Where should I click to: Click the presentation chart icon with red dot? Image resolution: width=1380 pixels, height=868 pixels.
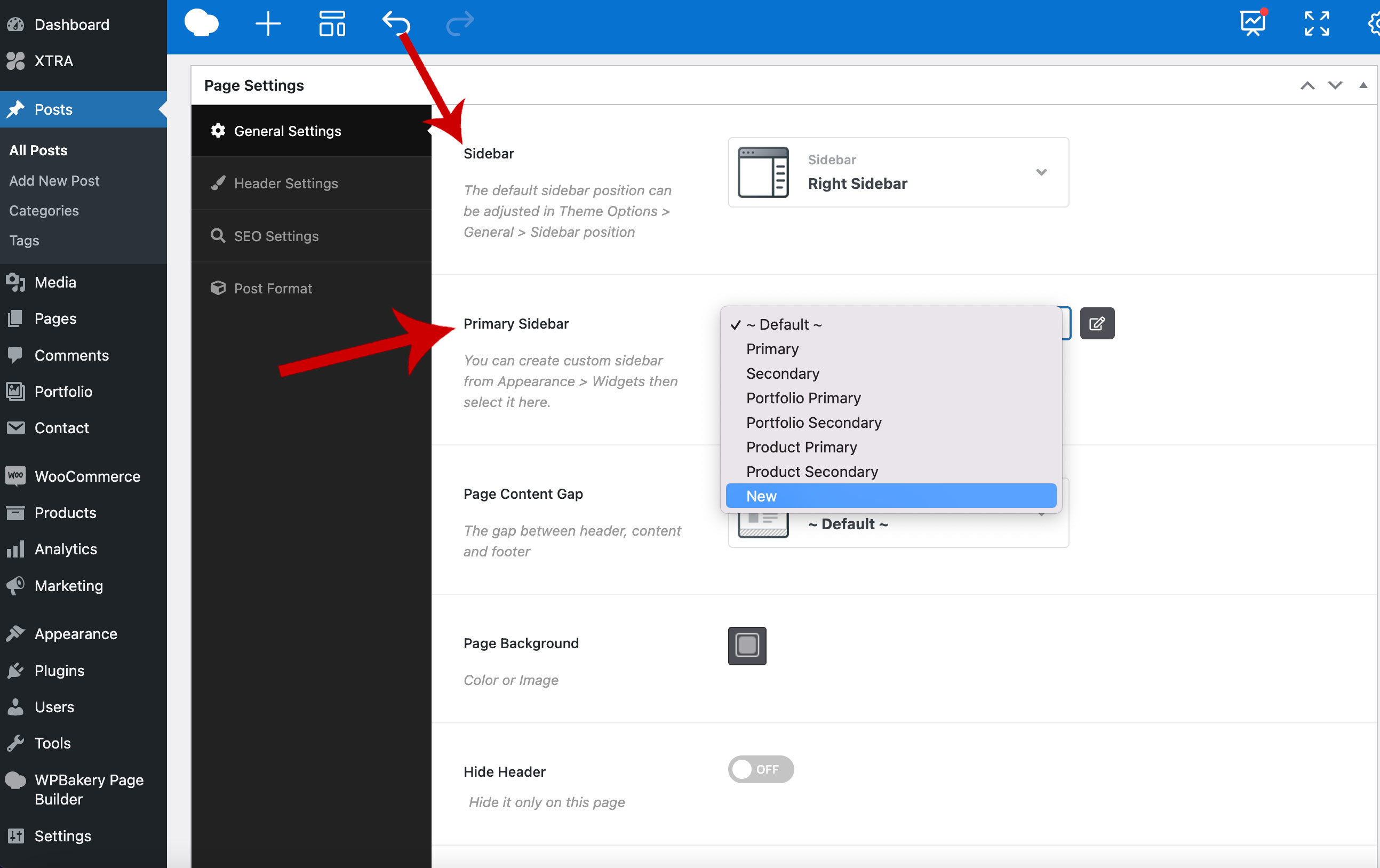1252,23
